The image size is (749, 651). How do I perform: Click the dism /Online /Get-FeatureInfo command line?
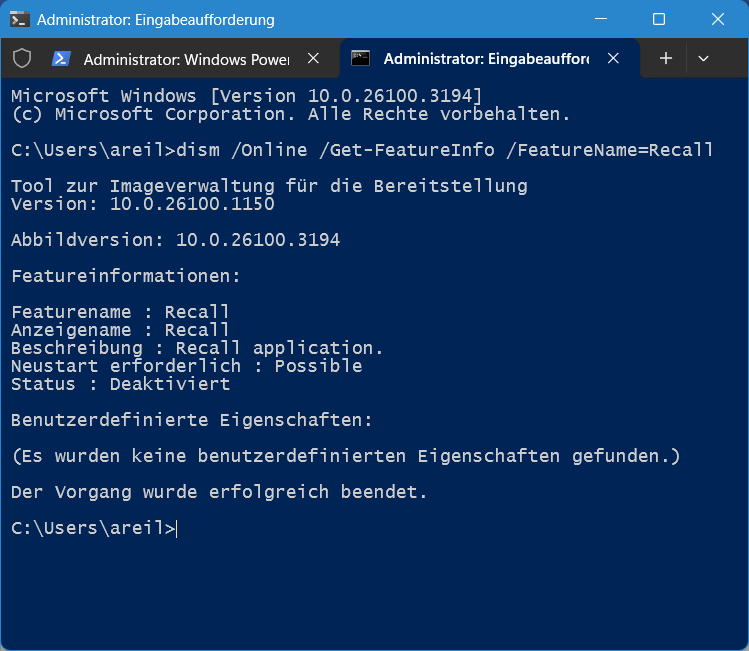click(x=362, y=150)
